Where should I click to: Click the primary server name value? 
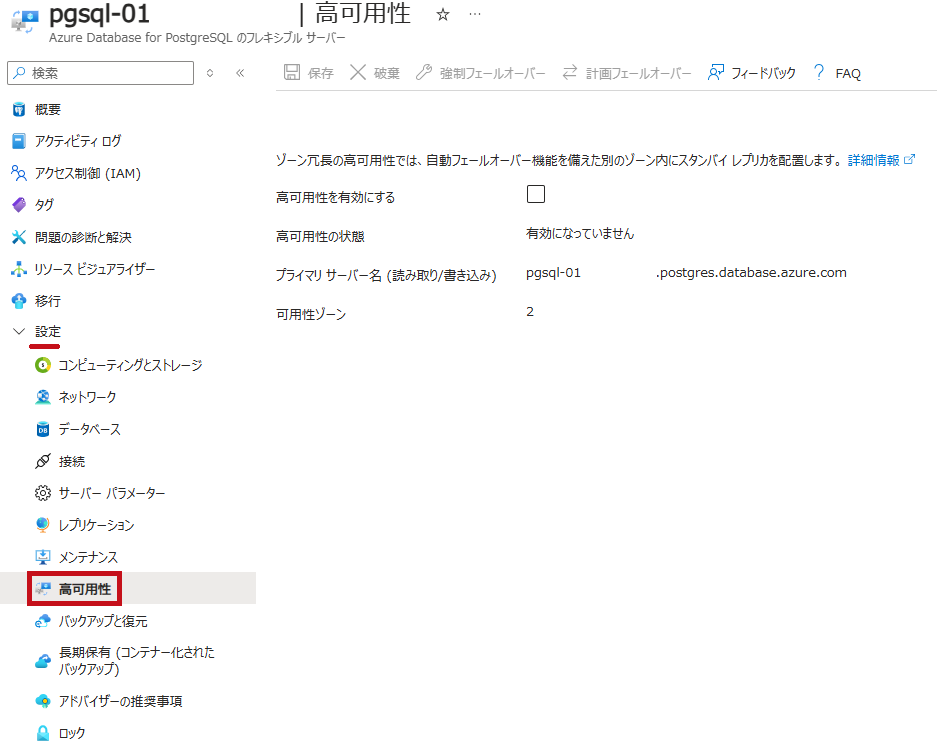(x=686, y=273)
